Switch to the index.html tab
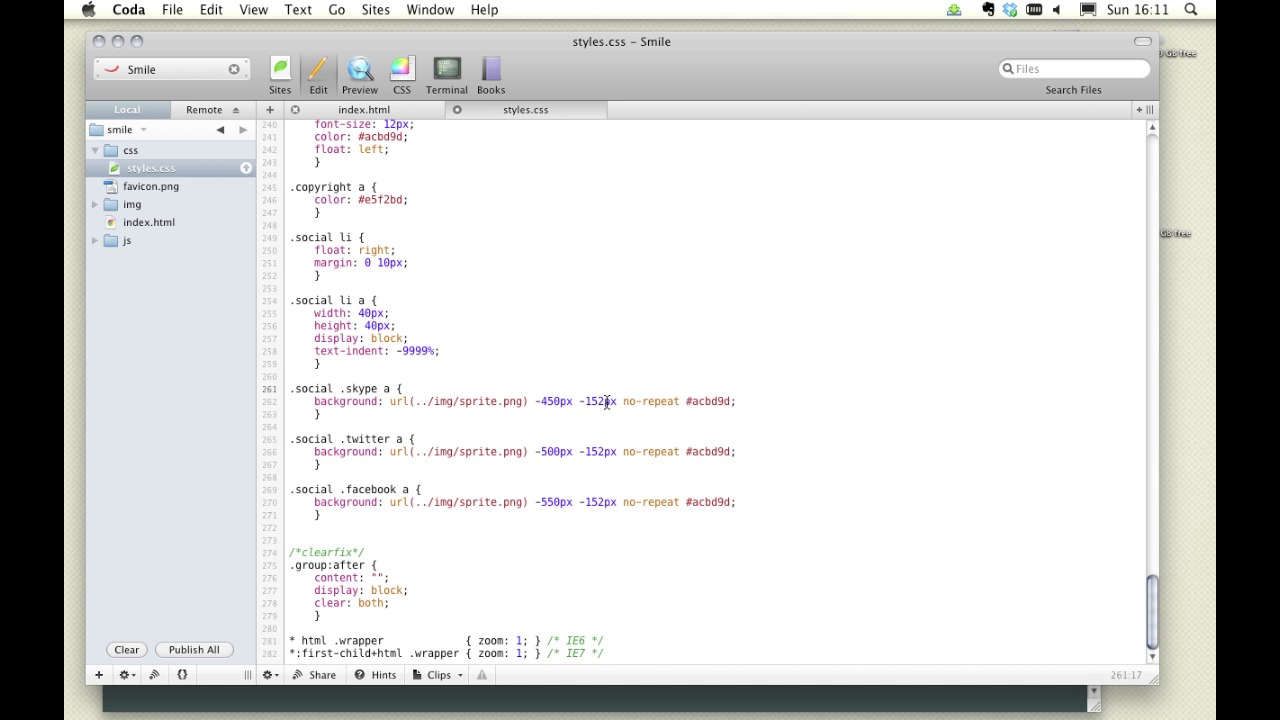Screen dimensions: 1280x720 tap(364, 110)
